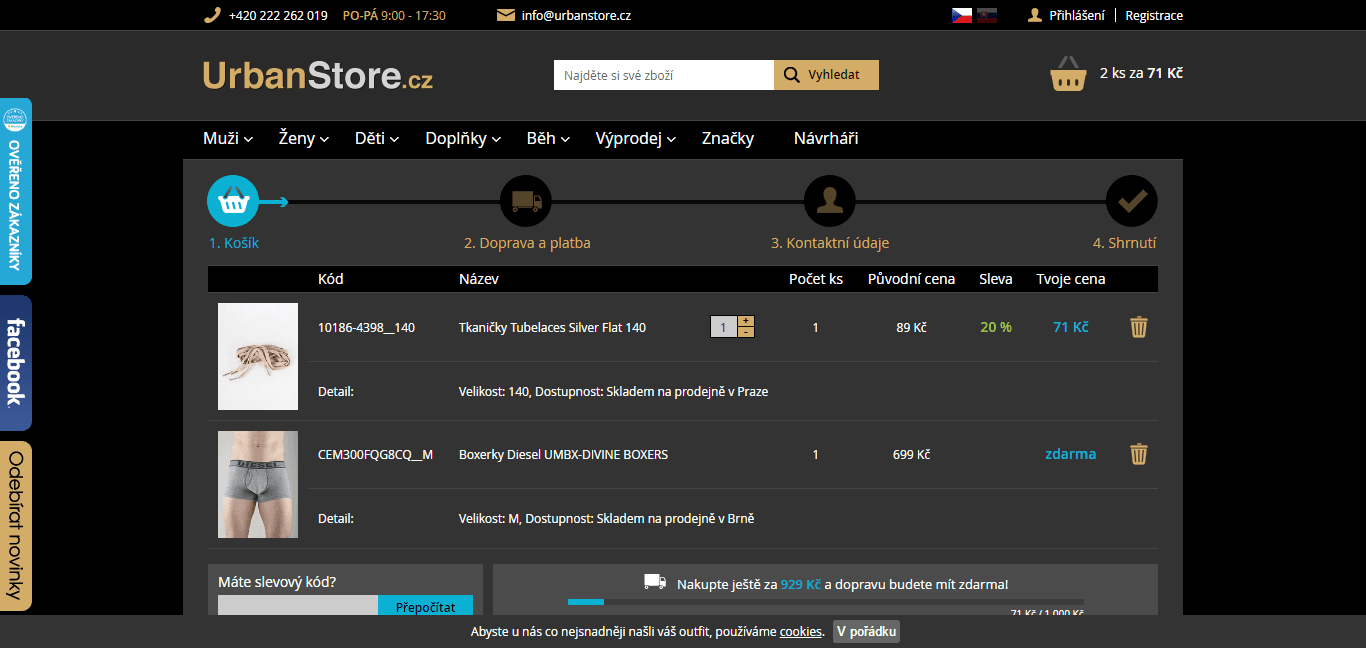
Task: Open the Značky menu item
Action: click(728, 139)
